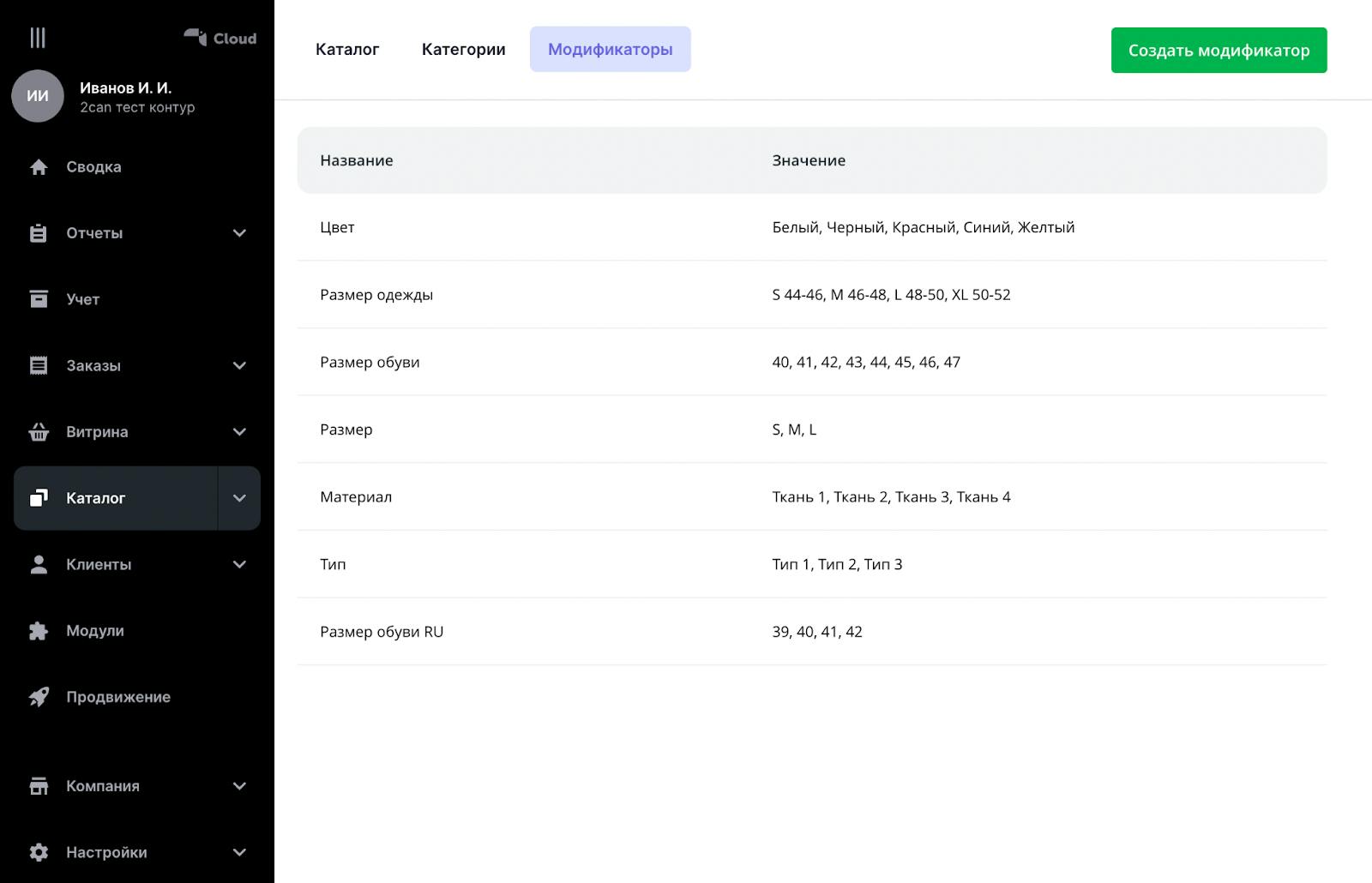
Task: Open the Материал modifier row
Action: point(812,497)
